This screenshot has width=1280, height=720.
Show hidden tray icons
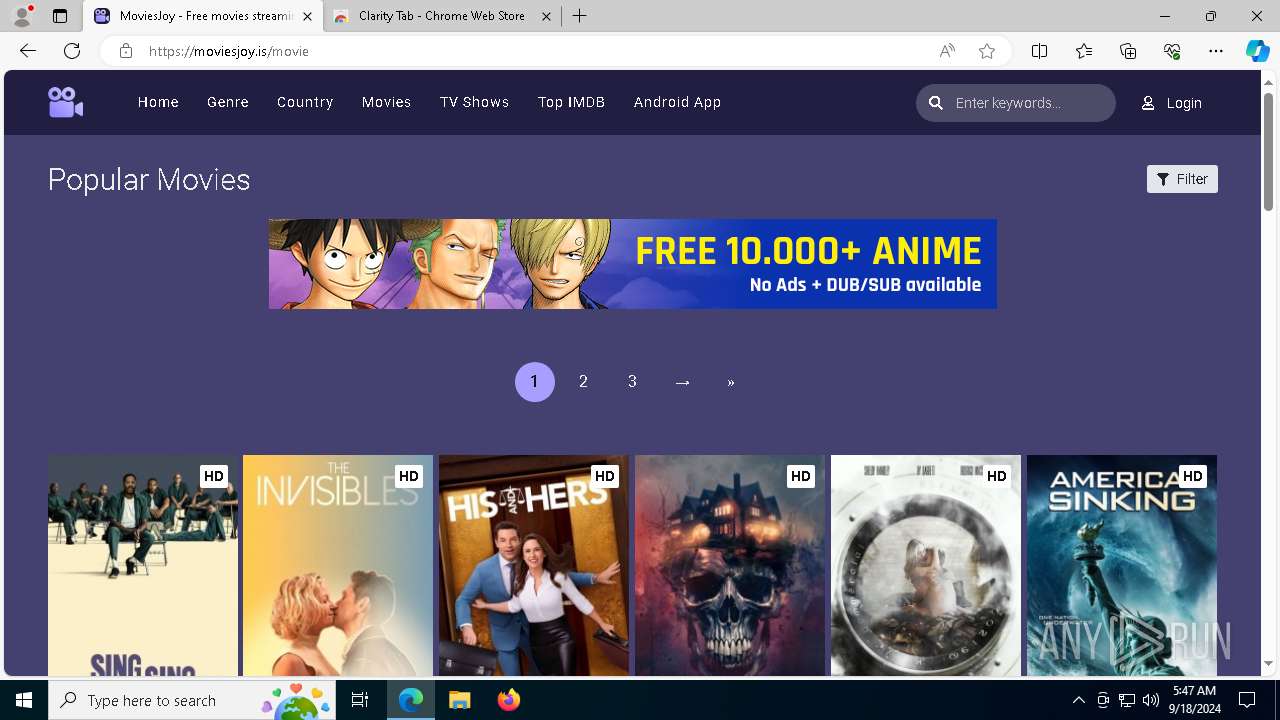click(x=1078, y=700)
